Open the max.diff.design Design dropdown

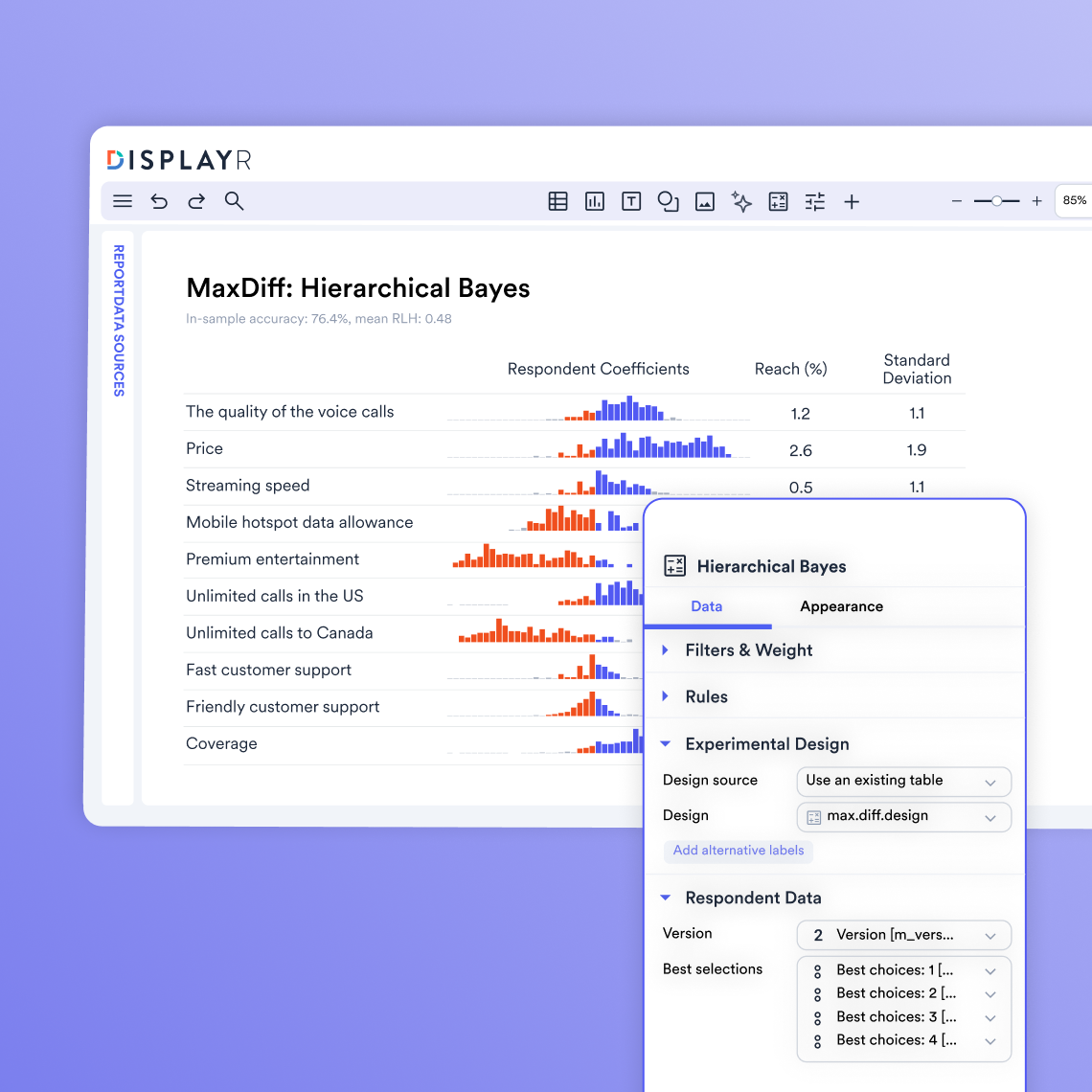click(903, 816)
